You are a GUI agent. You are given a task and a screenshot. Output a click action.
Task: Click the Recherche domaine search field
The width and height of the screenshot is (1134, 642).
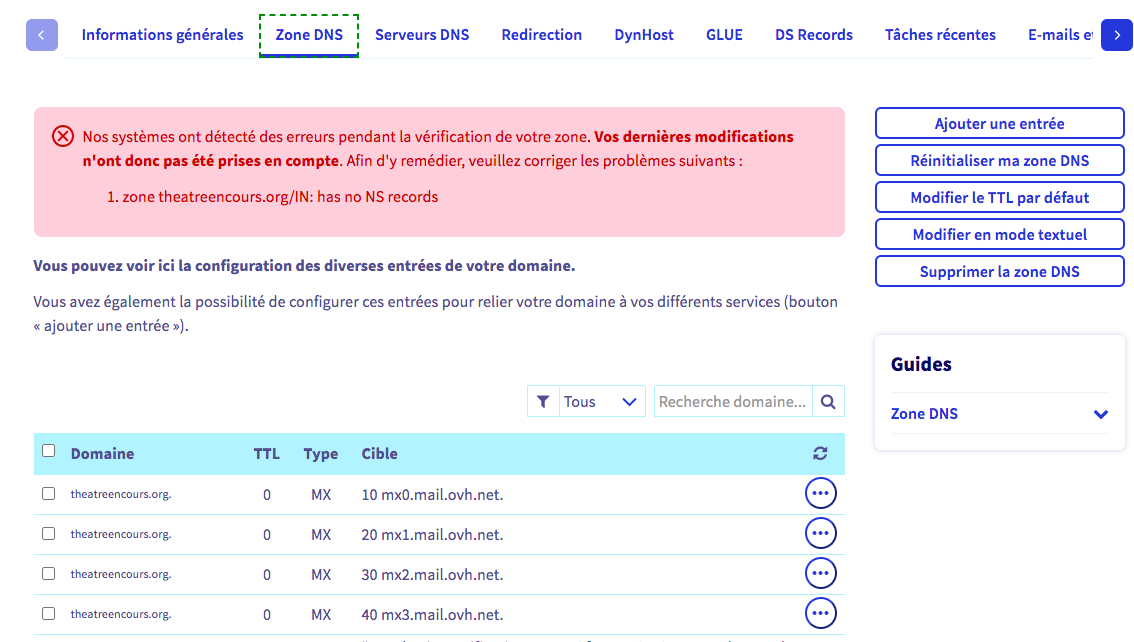coord(733,402)
